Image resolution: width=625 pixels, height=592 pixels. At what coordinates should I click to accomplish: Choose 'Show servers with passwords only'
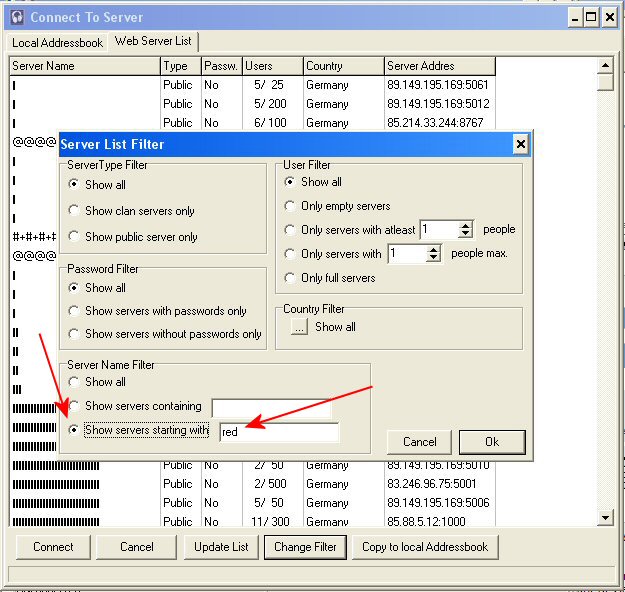point(75,311)
